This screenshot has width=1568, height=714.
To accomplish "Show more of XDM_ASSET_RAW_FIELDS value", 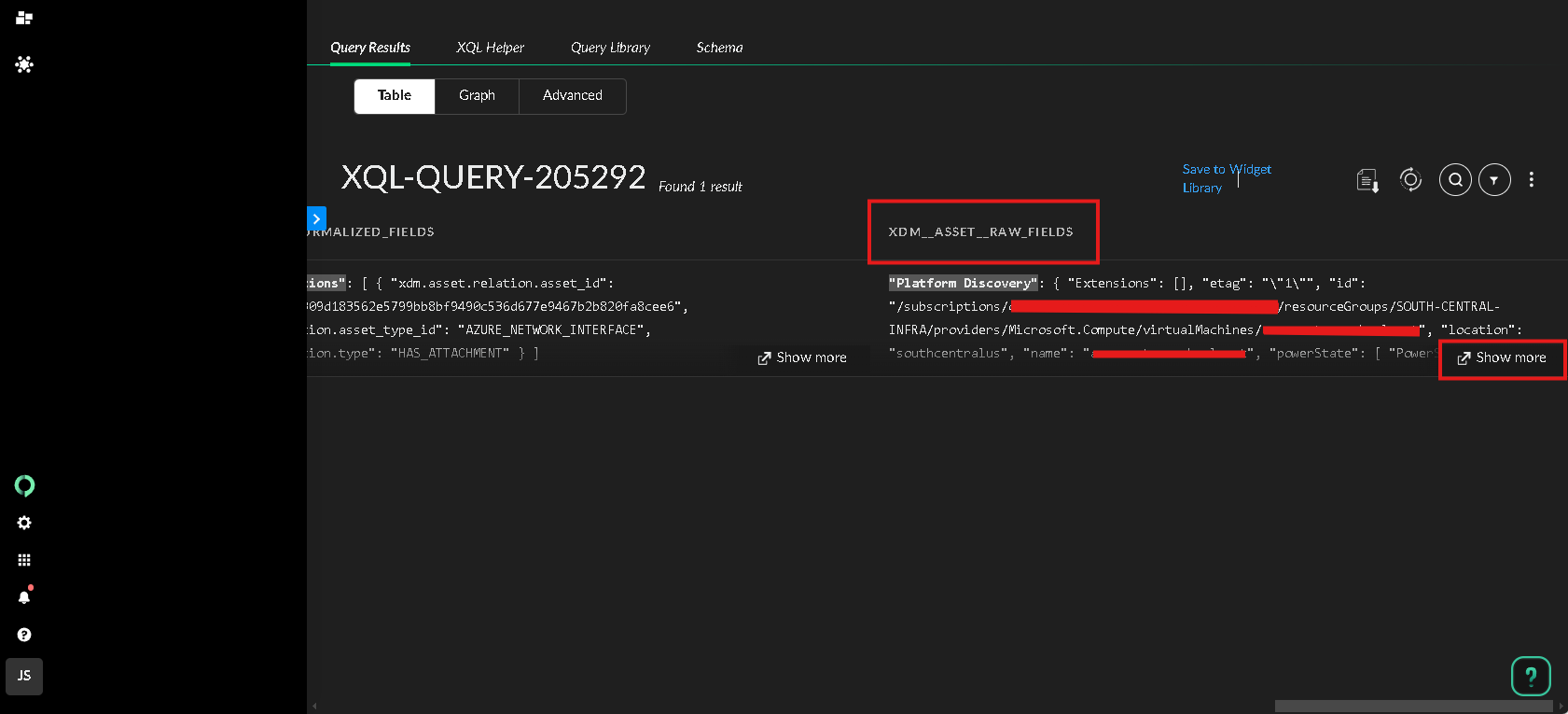I will [x=1502, y=357].
